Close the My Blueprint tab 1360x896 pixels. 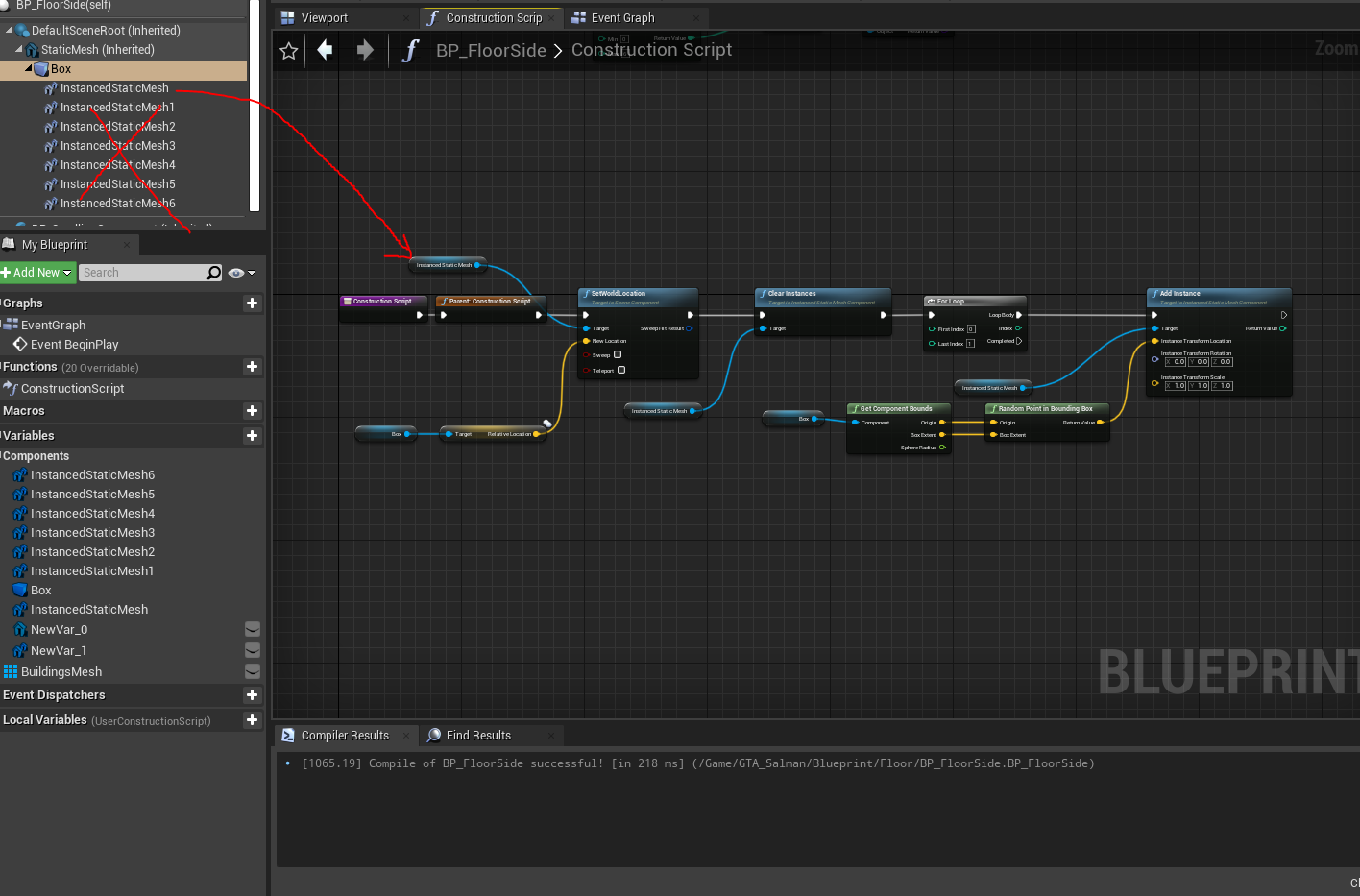(x=127, y=245)
